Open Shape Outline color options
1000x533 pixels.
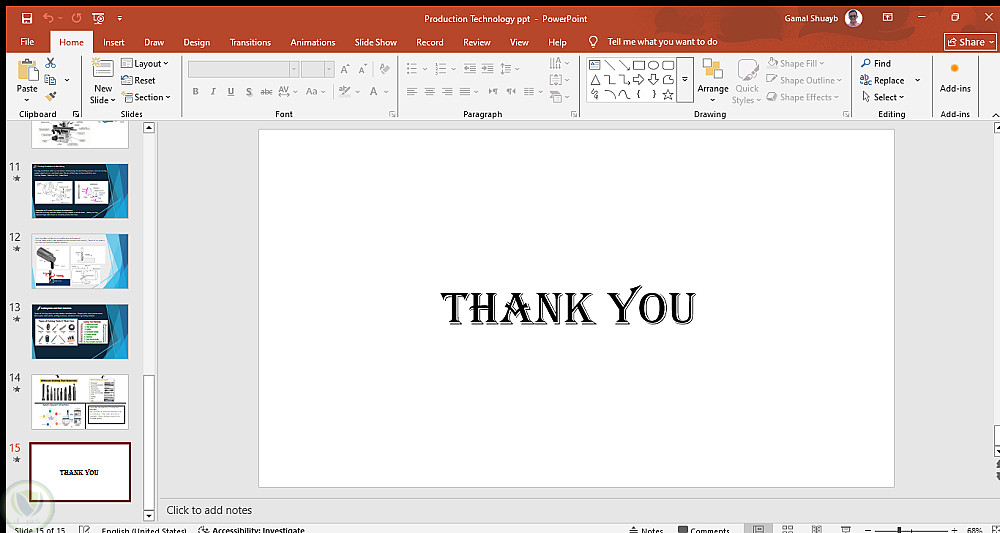pos(804,80)
